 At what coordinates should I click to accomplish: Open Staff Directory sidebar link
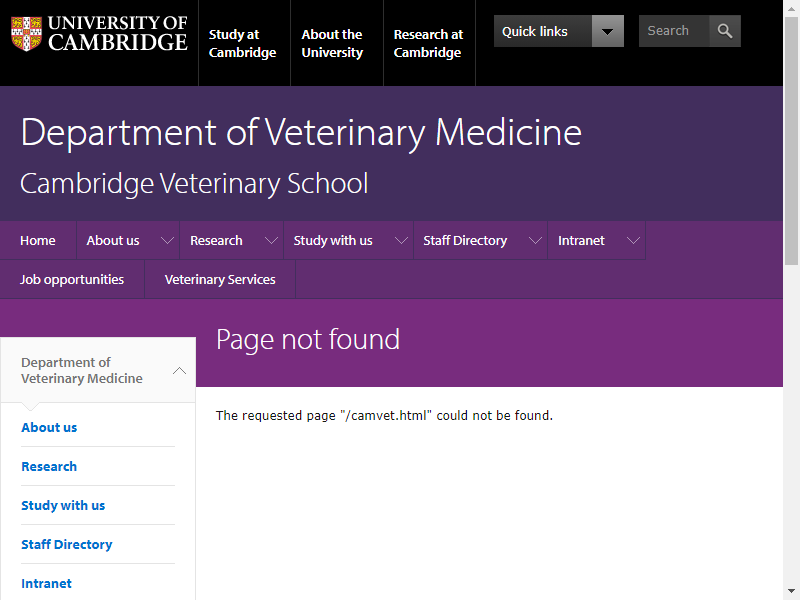pos(67,544)
